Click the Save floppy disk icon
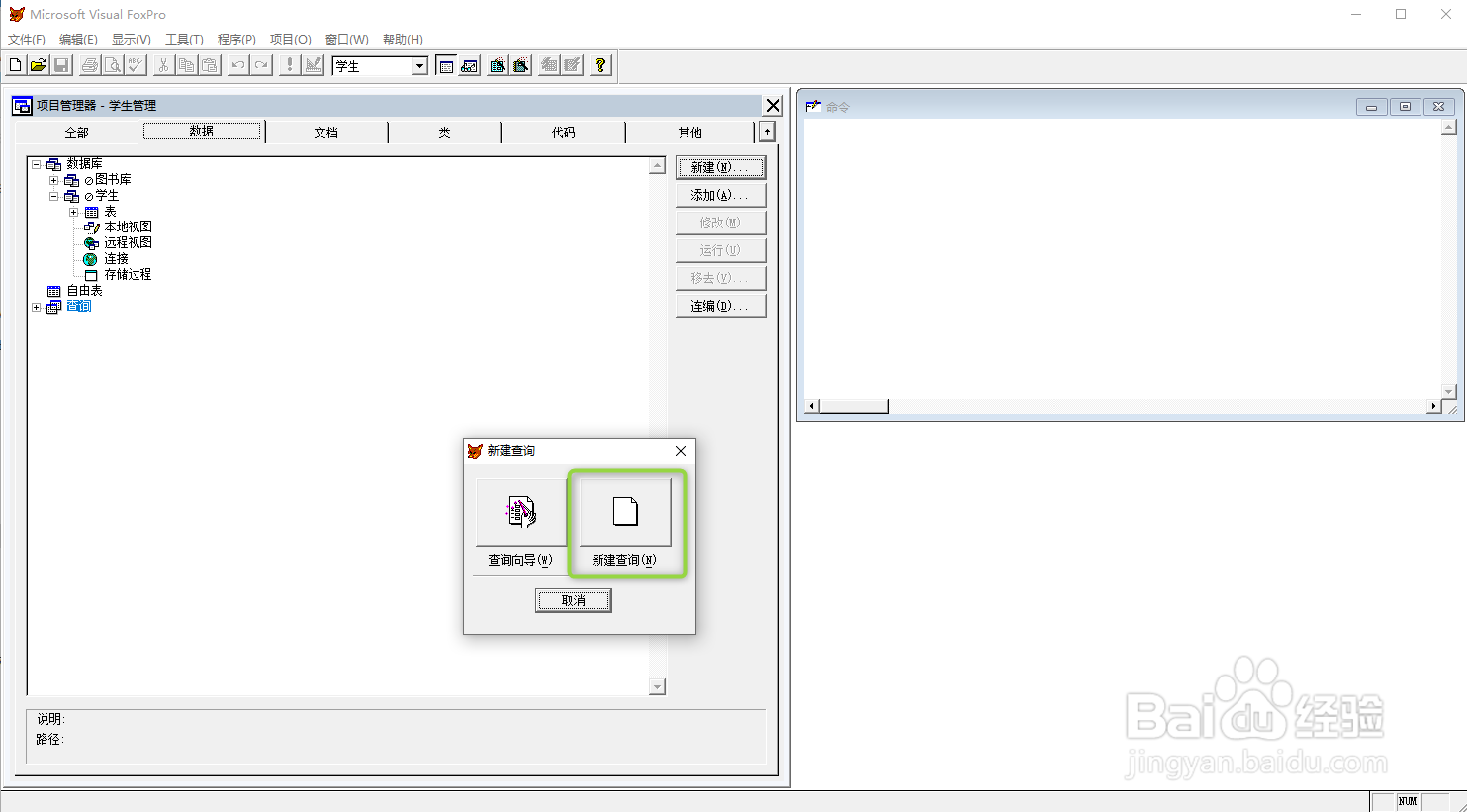 click(60, 65)
